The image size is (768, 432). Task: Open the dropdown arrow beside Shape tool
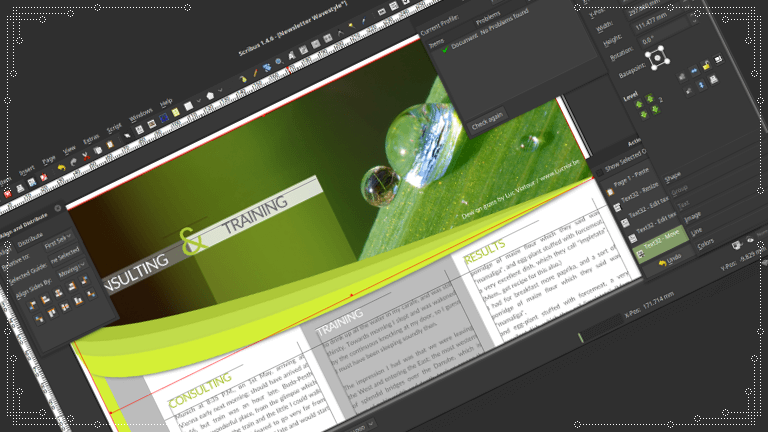point(199,101)
